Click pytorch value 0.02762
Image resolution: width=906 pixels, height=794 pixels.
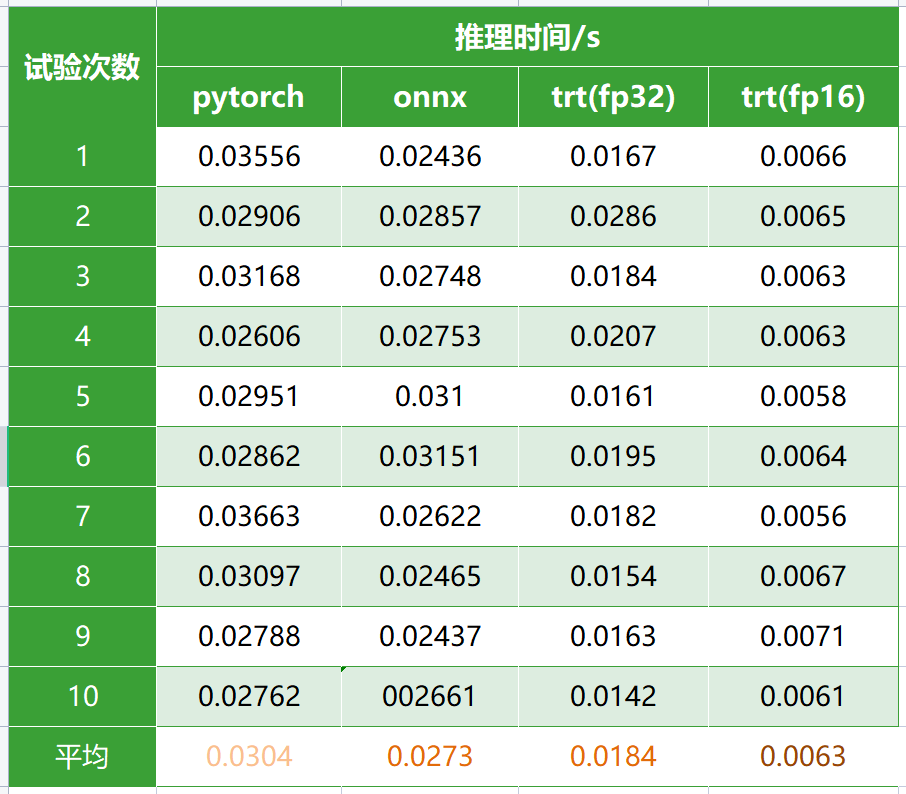click(249, 696)
